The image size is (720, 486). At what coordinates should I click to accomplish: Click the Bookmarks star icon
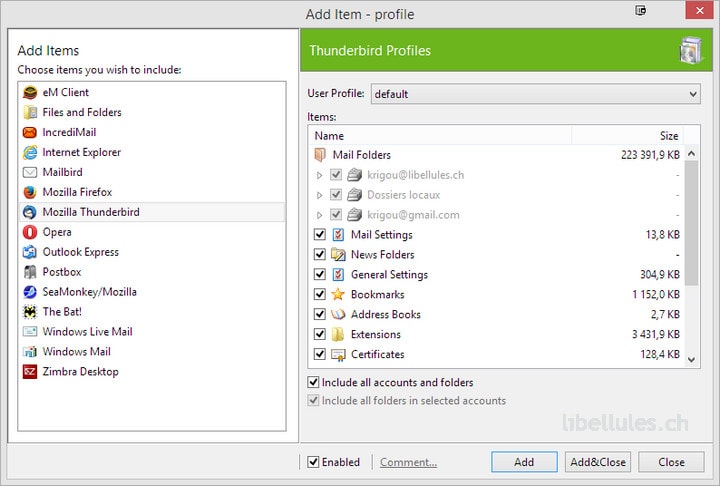[x=338, y=294]
